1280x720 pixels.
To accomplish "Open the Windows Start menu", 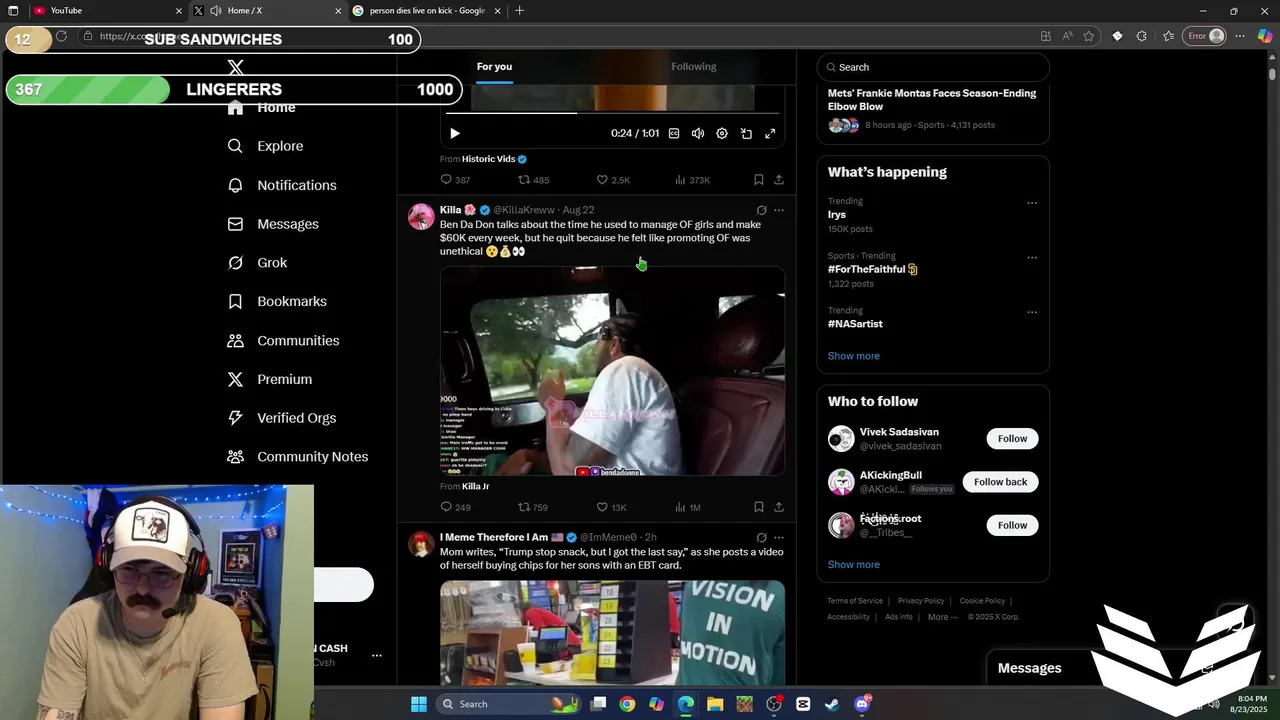I will [419, 704].
